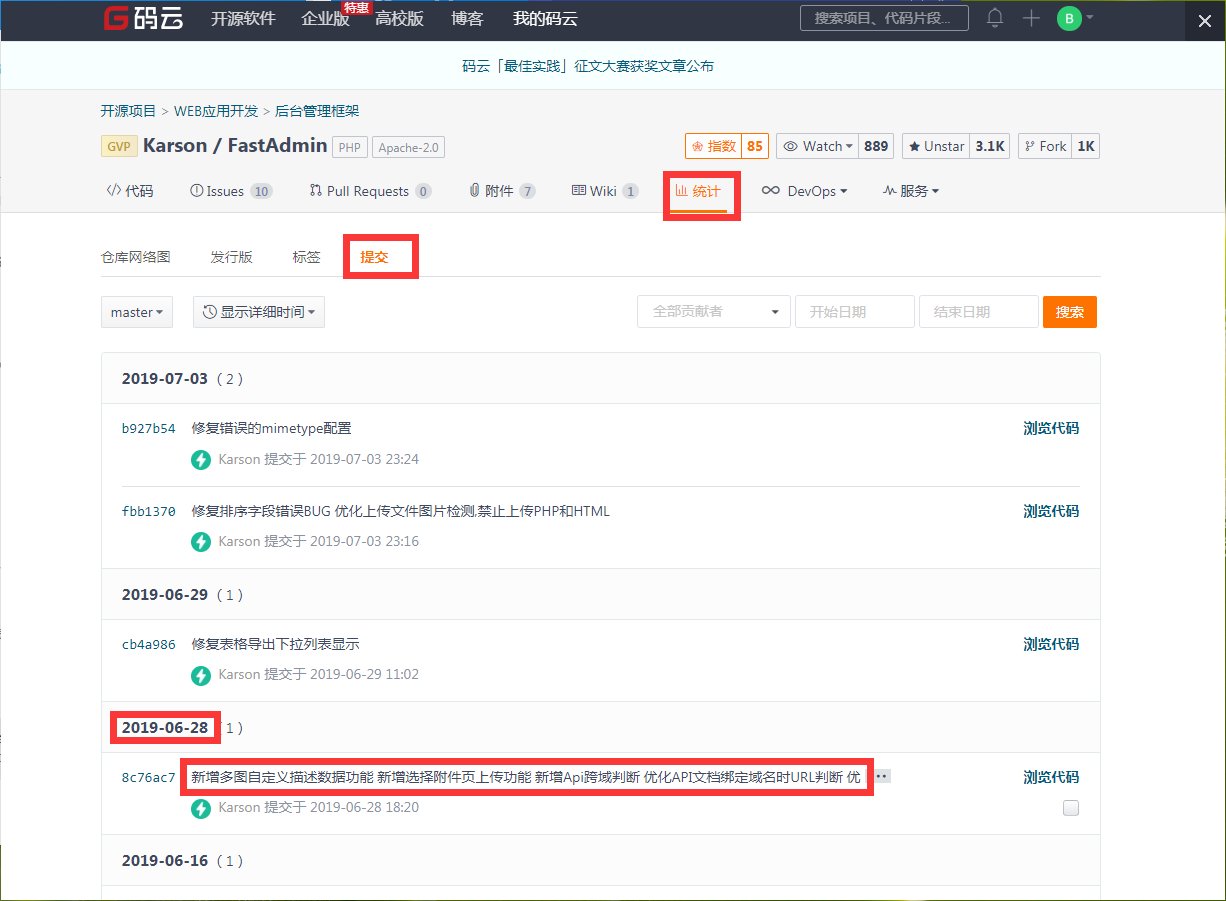Image resolution: width=1226 pixels, height=901 pixels.
Task: Open 开源软件 in the top navigation
Action: click(243, 18)
